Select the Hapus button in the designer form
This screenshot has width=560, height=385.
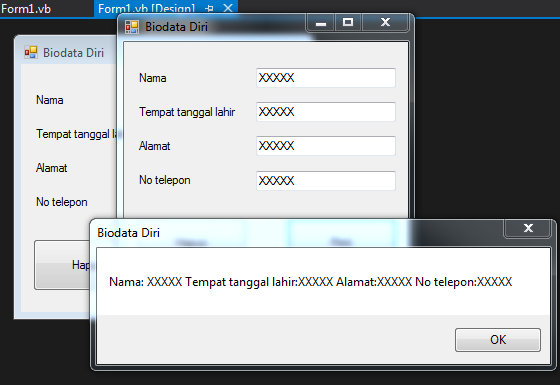[62, 265]
